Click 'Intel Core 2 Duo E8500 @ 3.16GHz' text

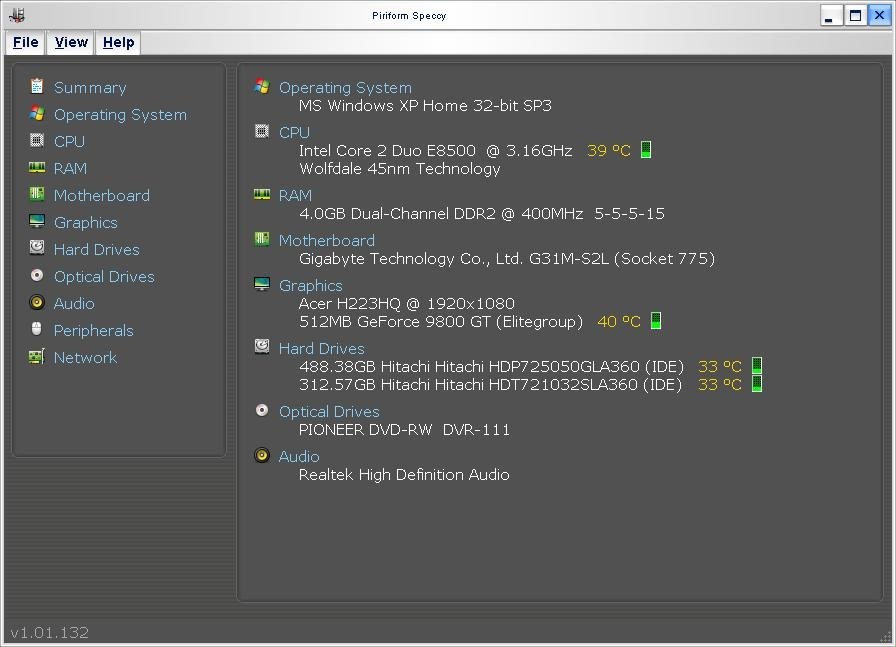click(435, 150)
